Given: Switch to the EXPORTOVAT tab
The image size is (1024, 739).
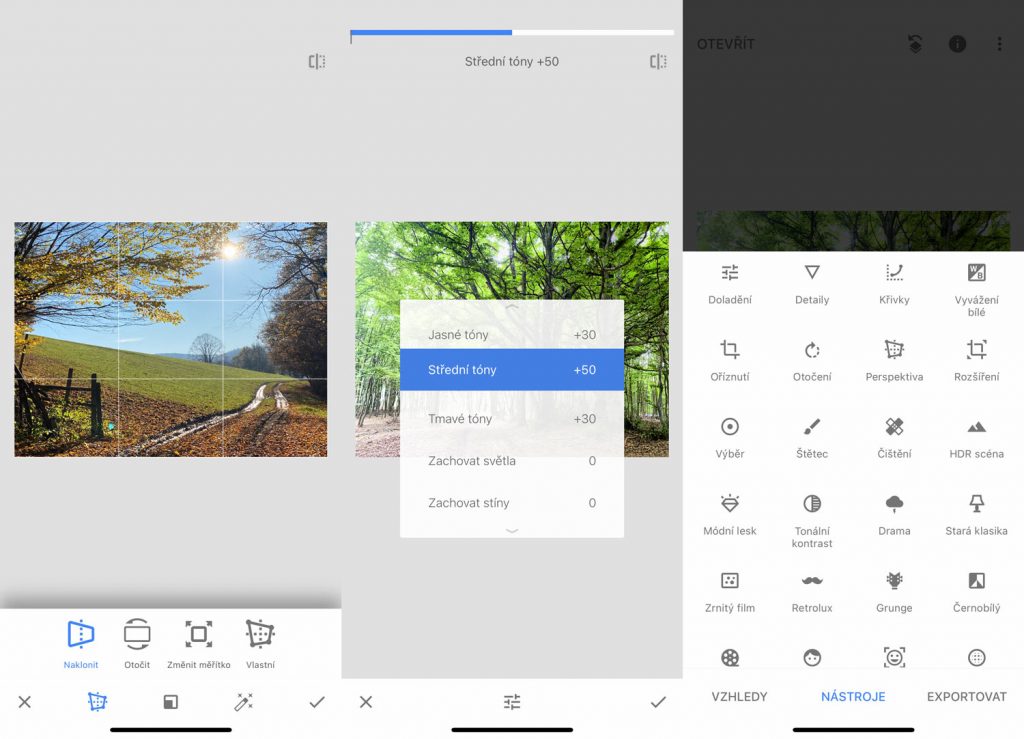Looking at the screenshot, I should coord(966,697).
